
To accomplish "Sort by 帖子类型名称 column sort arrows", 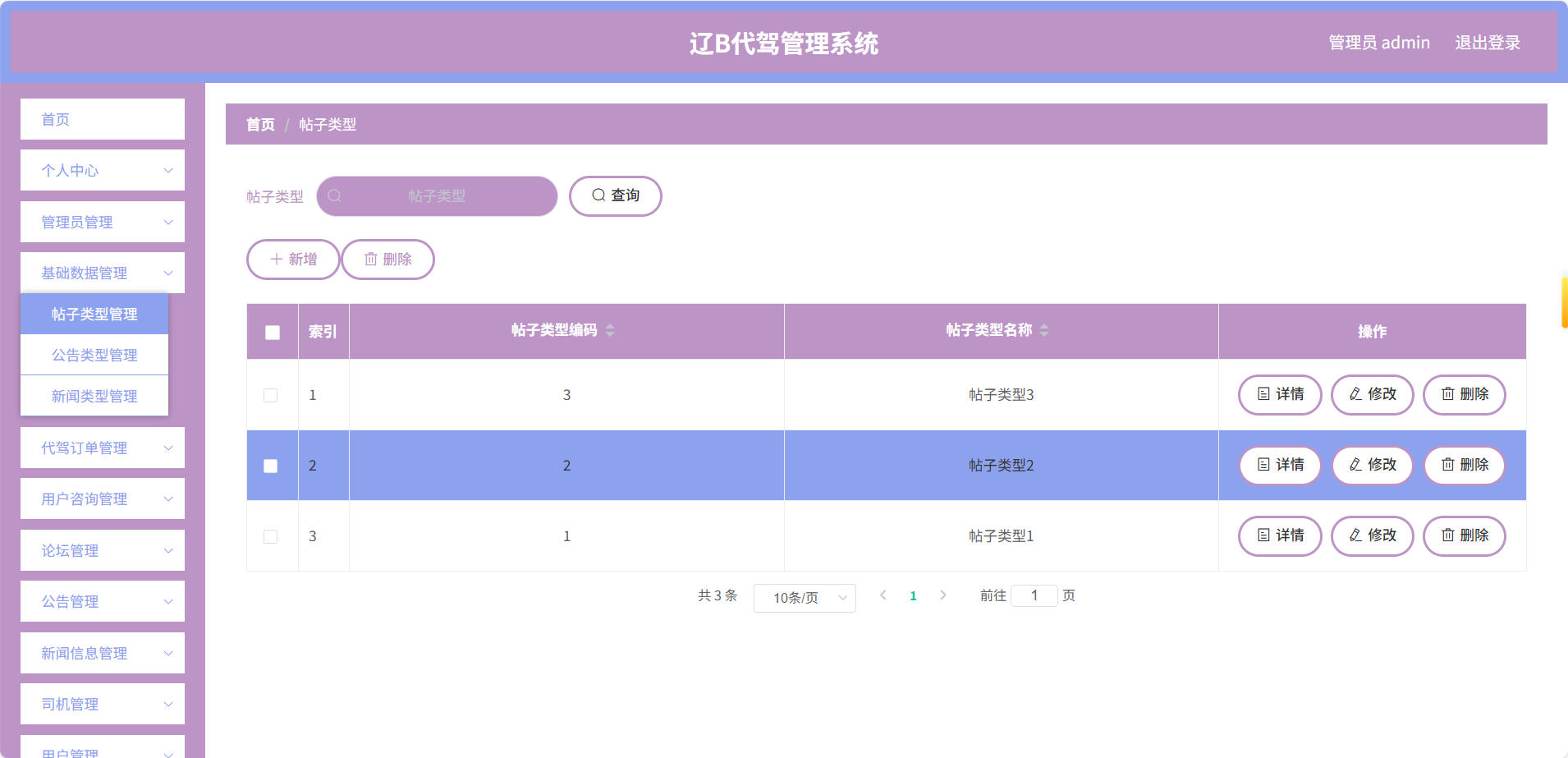I will 1044,330.
